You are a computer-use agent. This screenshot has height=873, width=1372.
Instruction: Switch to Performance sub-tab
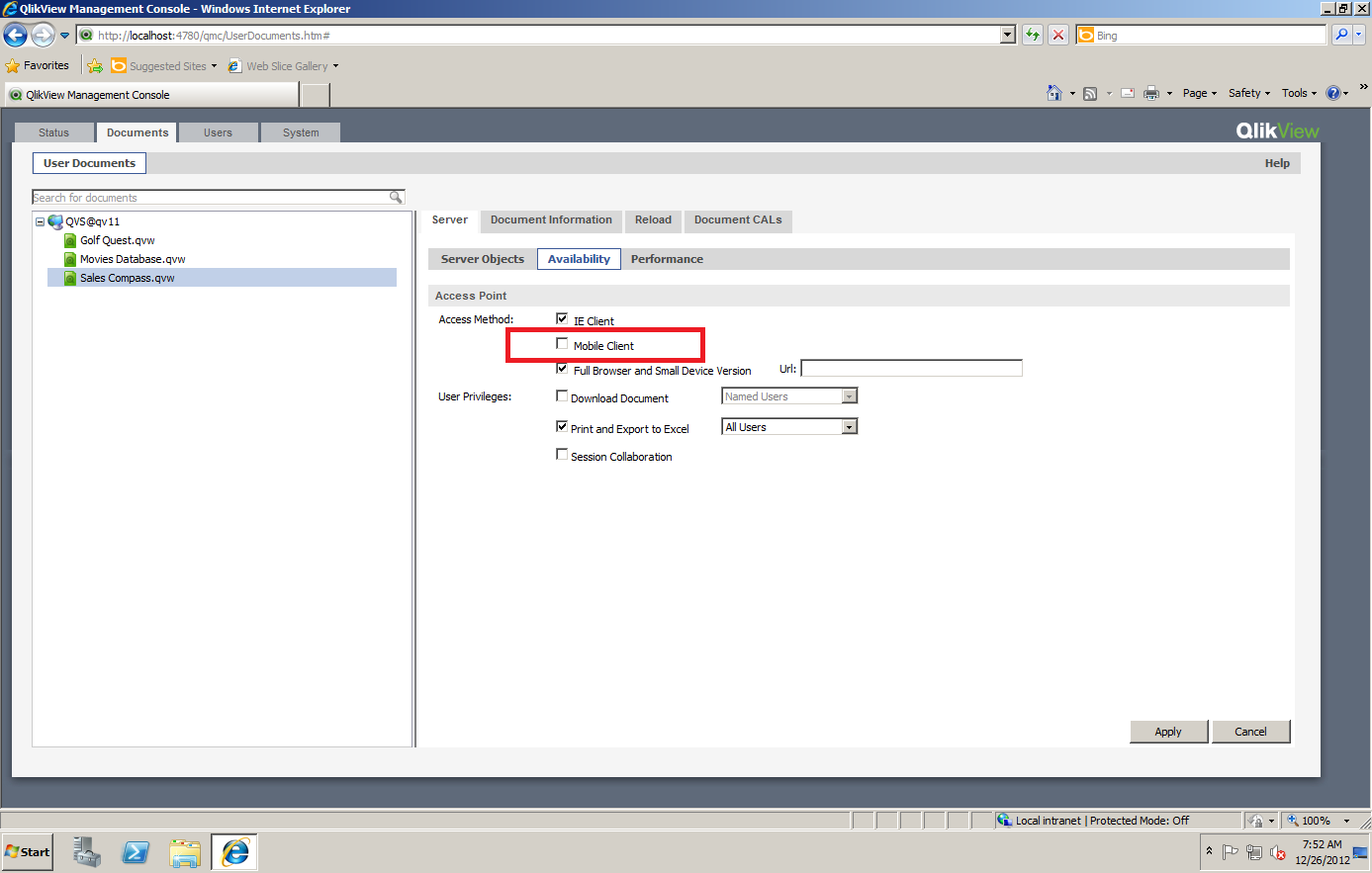[667, 259]
